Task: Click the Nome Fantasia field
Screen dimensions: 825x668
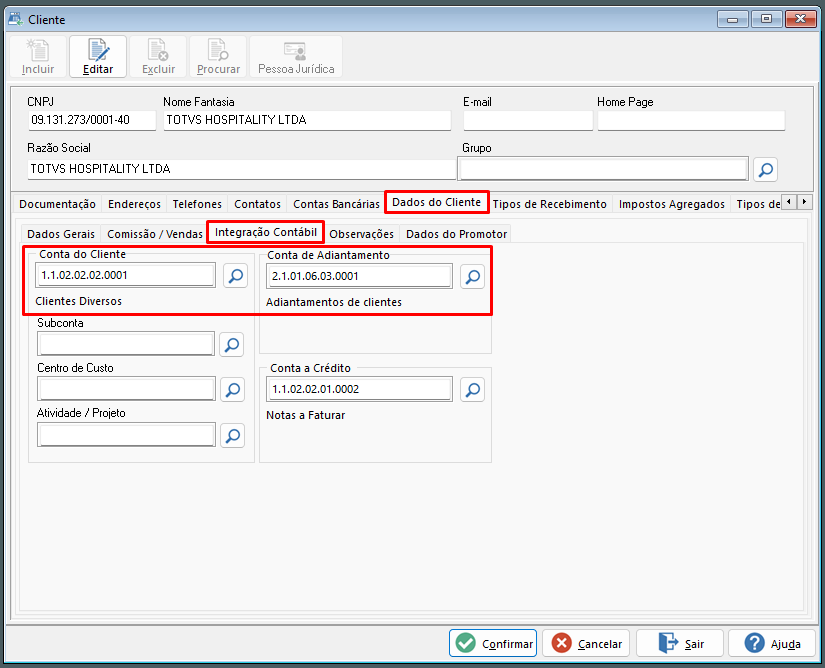Action: click(x=307, y=120)
